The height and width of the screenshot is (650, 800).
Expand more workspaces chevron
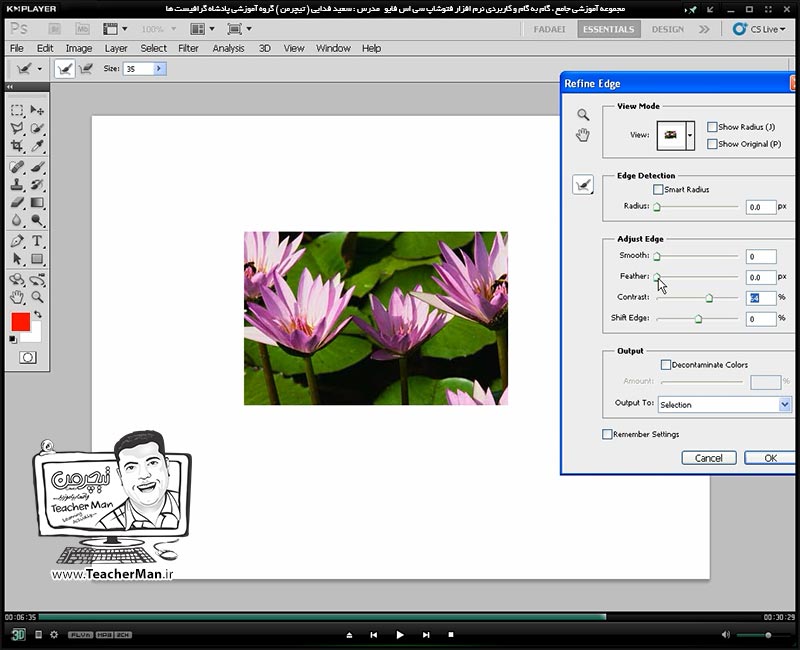pyautogui.click(x=704, y=29)
